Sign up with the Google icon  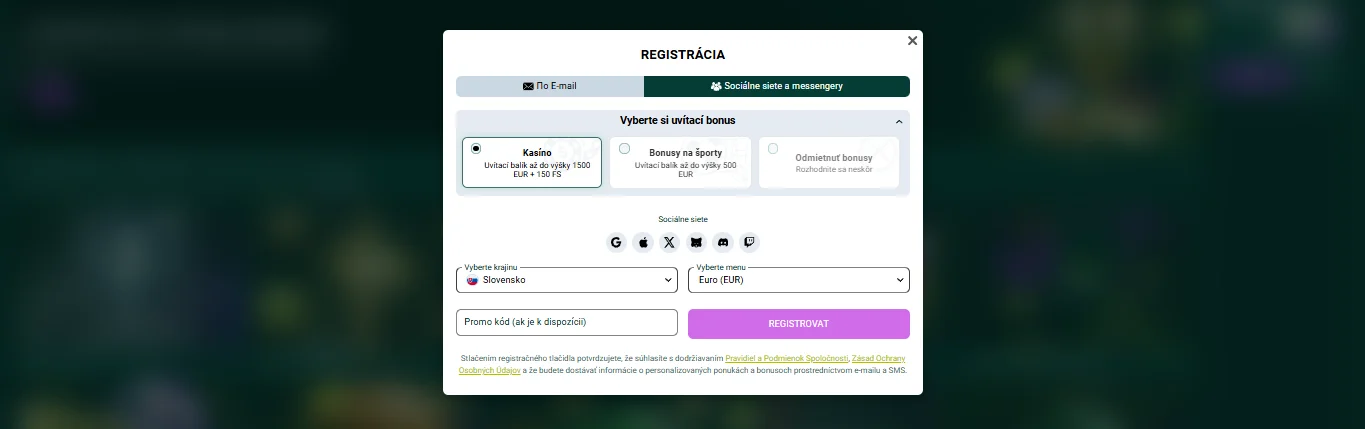pos(616,242)
